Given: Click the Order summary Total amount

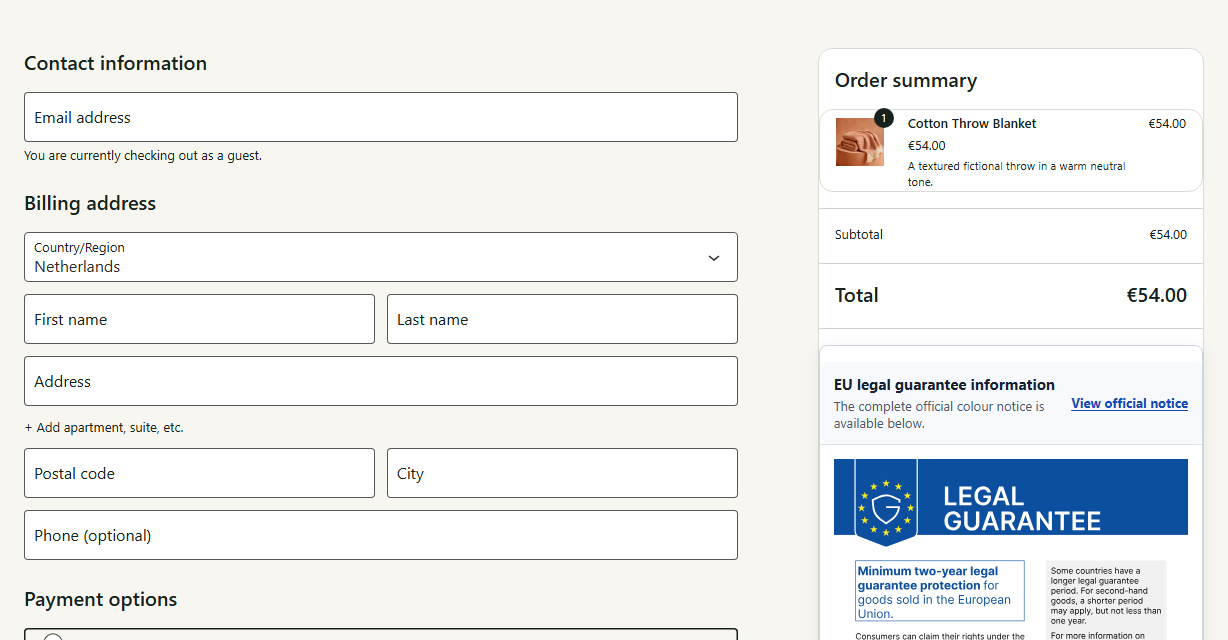Looking at the screenshot, I should point(1156,295).
